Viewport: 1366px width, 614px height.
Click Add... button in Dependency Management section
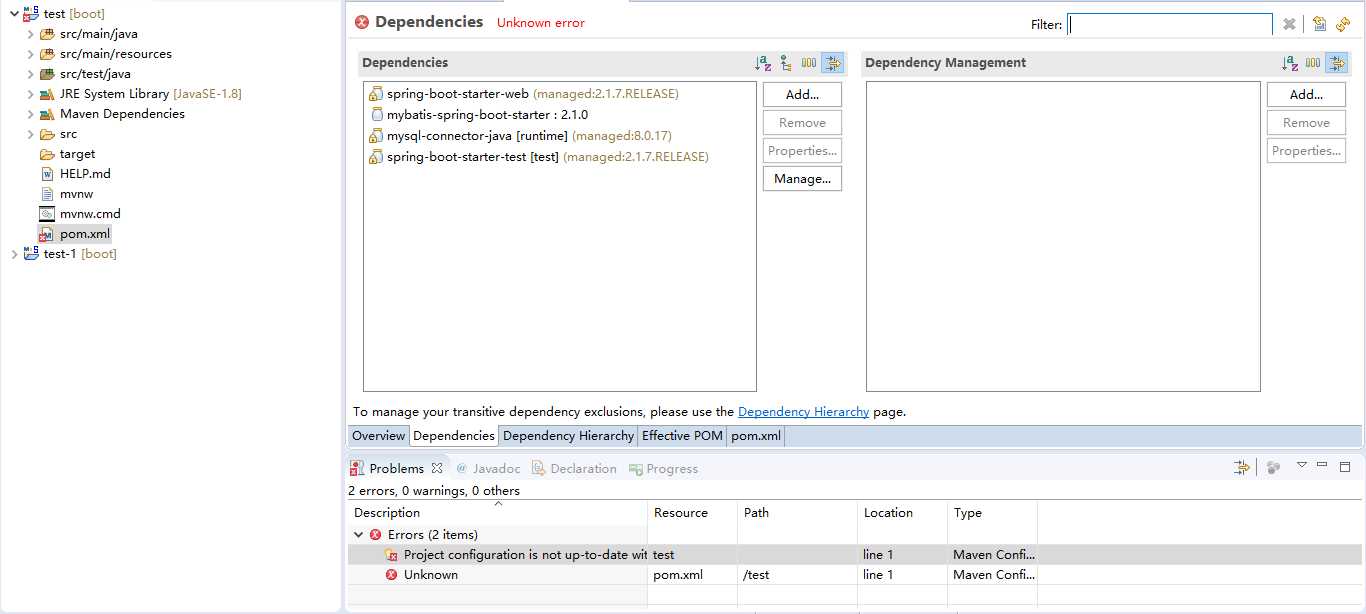pos(1306,95)
